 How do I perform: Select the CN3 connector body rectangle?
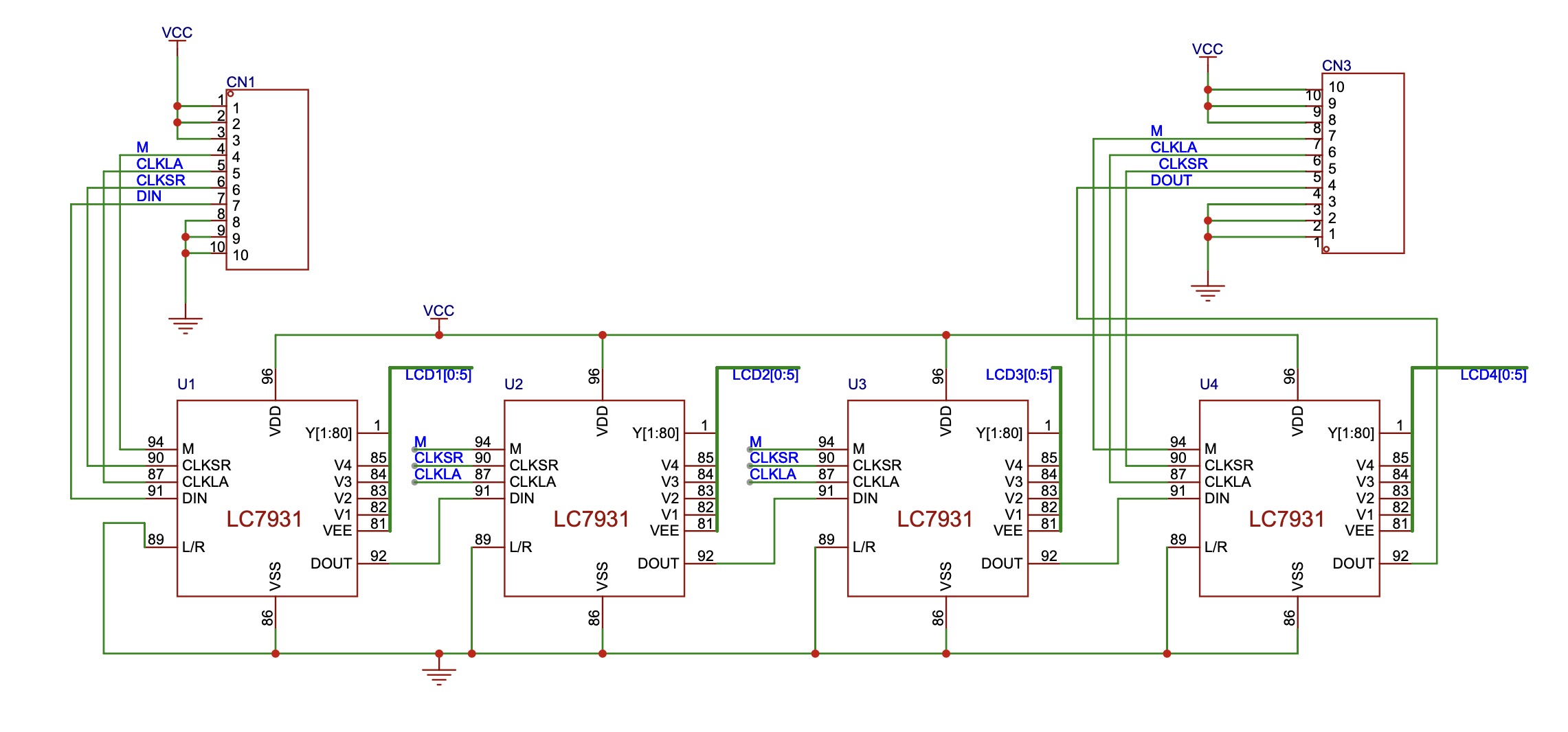click(x=1363, y=163)
